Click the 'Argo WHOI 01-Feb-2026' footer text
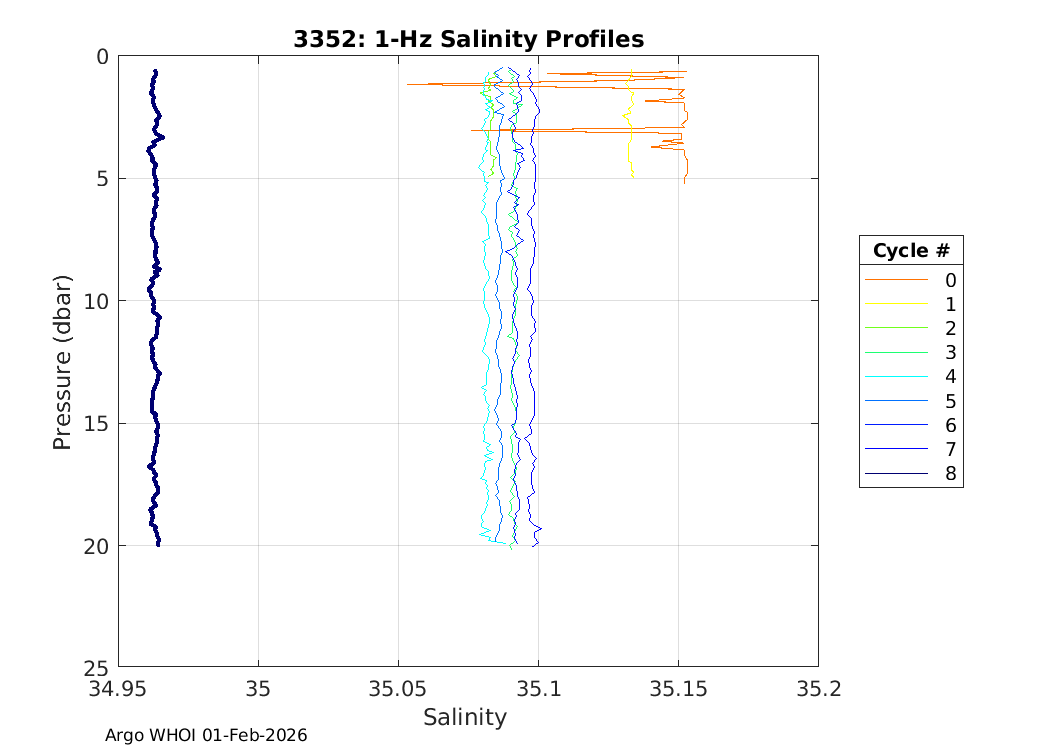 click(x=206, y=735)
